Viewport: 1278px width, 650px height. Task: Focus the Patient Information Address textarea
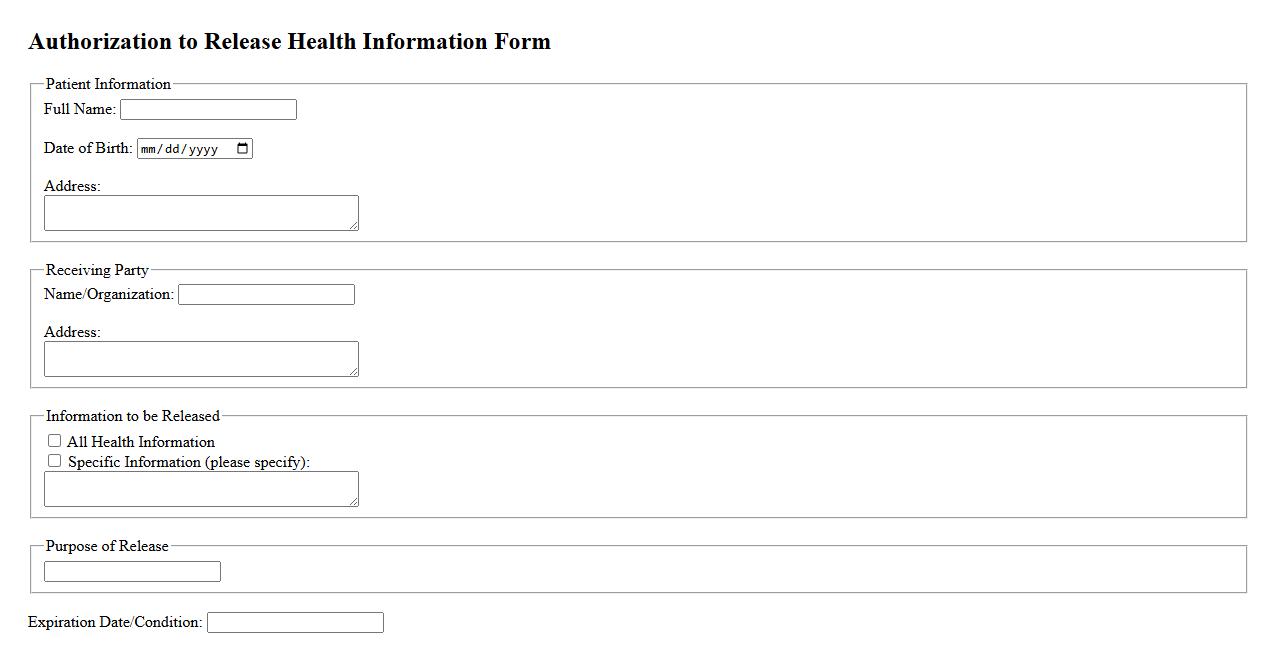(200, 213)
